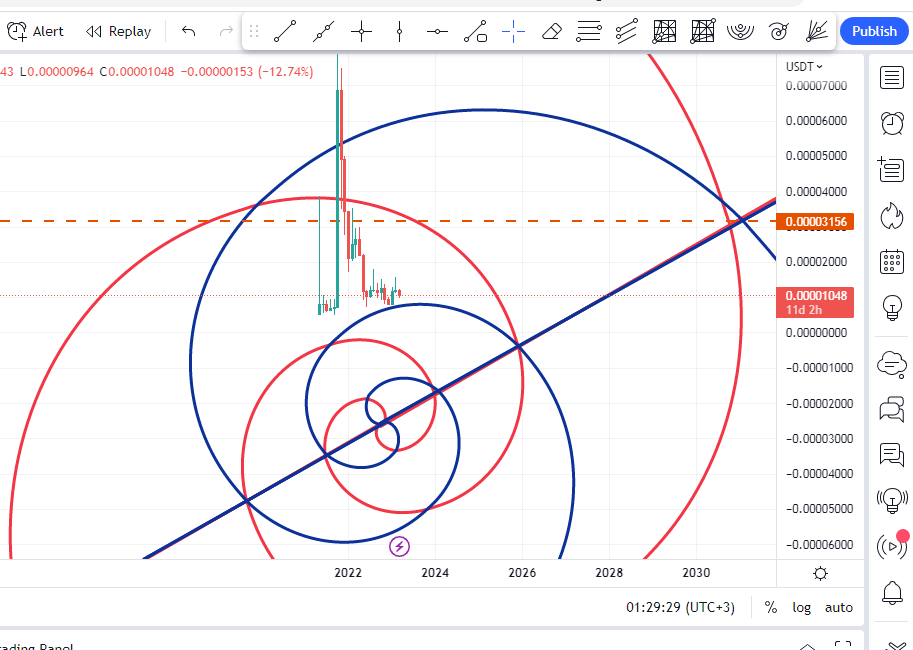Open the Calendar panel
Image resolution: width=913 pixels, height=650 pixels.
coord(891,262)
